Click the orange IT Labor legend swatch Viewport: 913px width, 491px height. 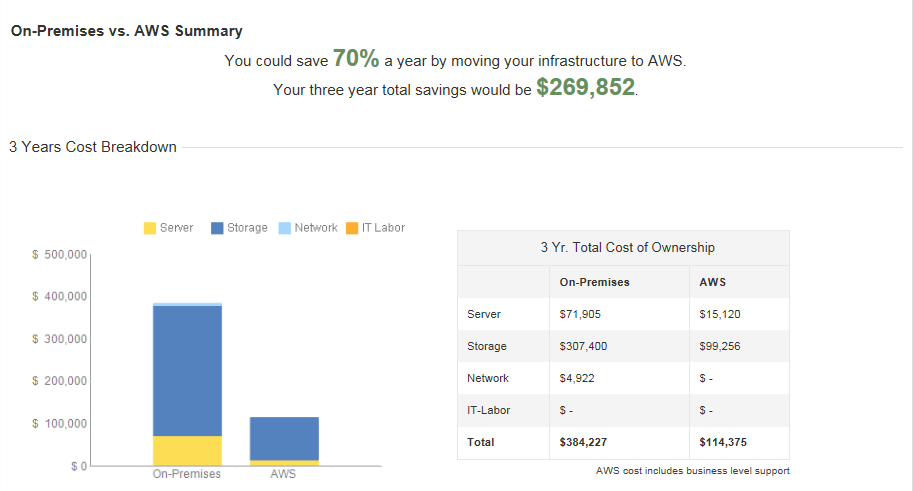351,228
